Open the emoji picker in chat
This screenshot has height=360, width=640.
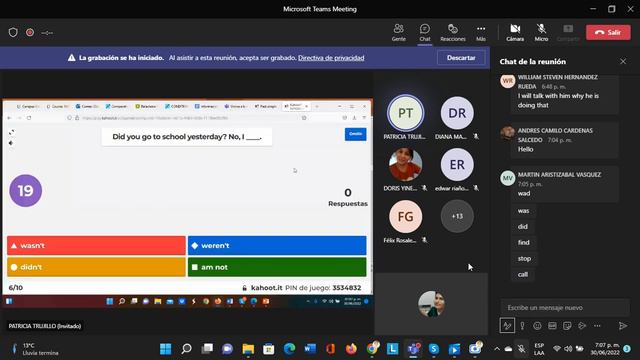pyautogui.click(x=537, y=326)
